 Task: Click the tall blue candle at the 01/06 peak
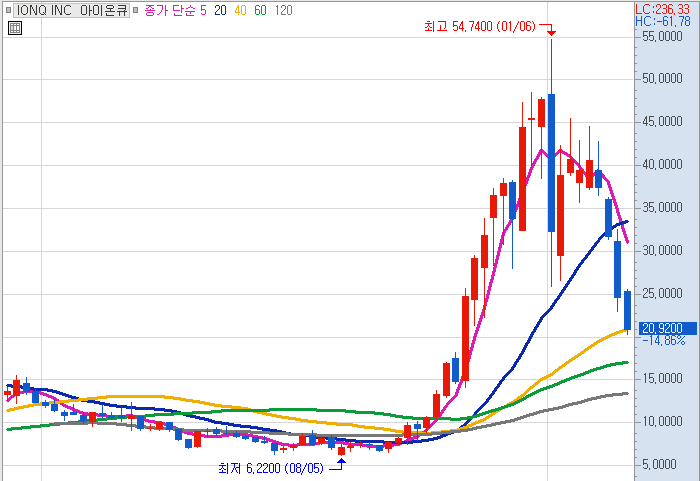pos(551,163)
